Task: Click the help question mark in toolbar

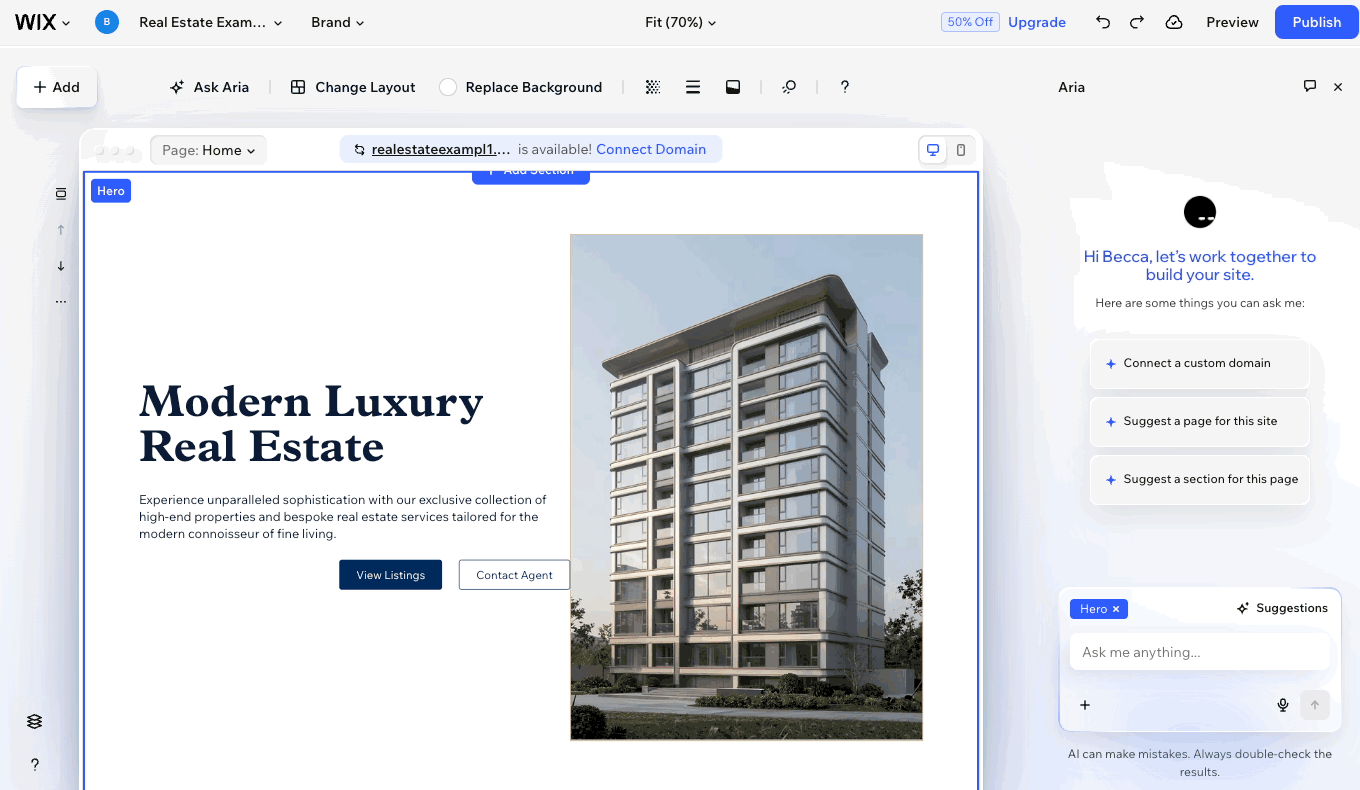Action: click(x=845, y=87)
